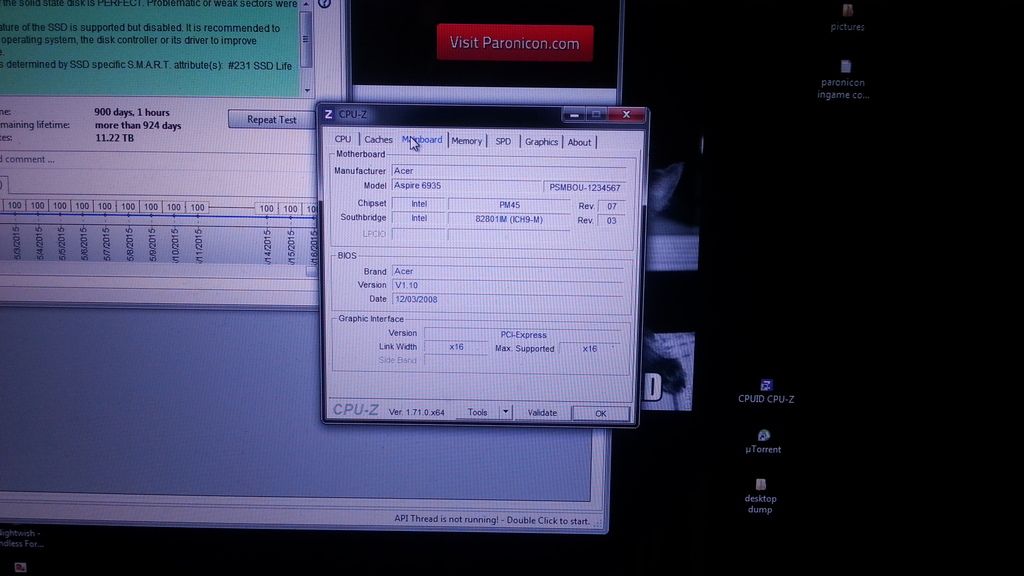Click the PSMBOU-1234567 field

click(584, 187)
